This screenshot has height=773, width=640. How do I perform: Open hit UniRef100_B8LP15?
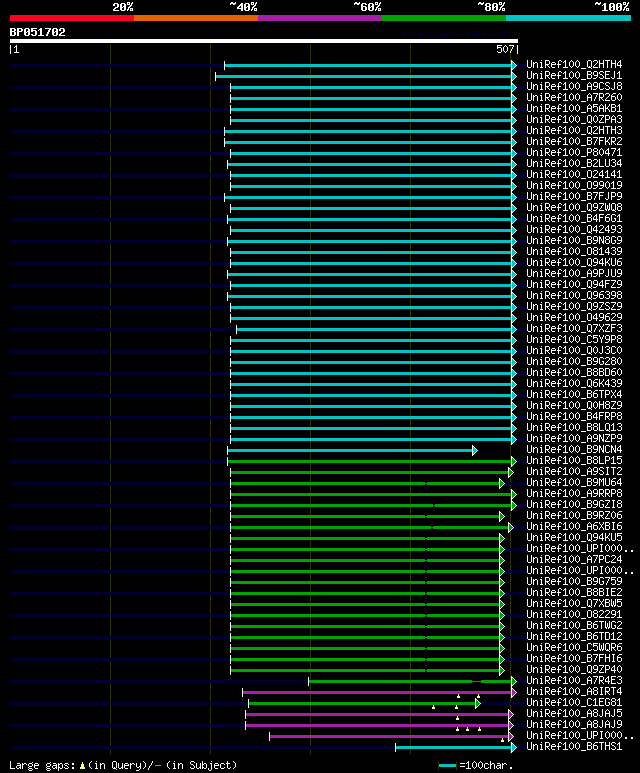coord(574,461)
